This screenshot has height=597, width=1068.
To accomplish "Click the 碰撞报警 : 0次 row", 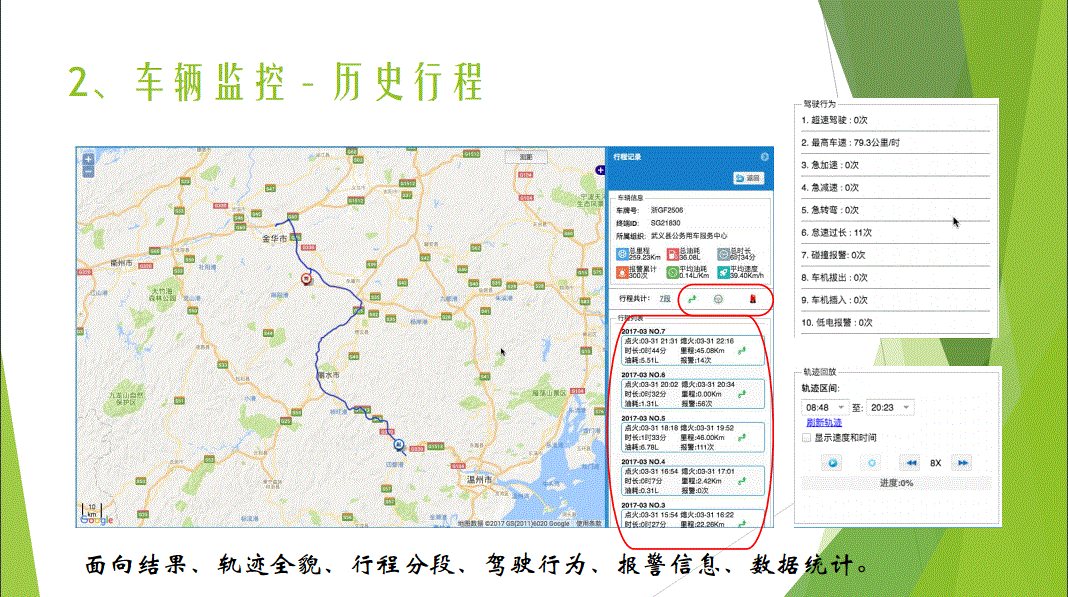I will coord(895,255).
